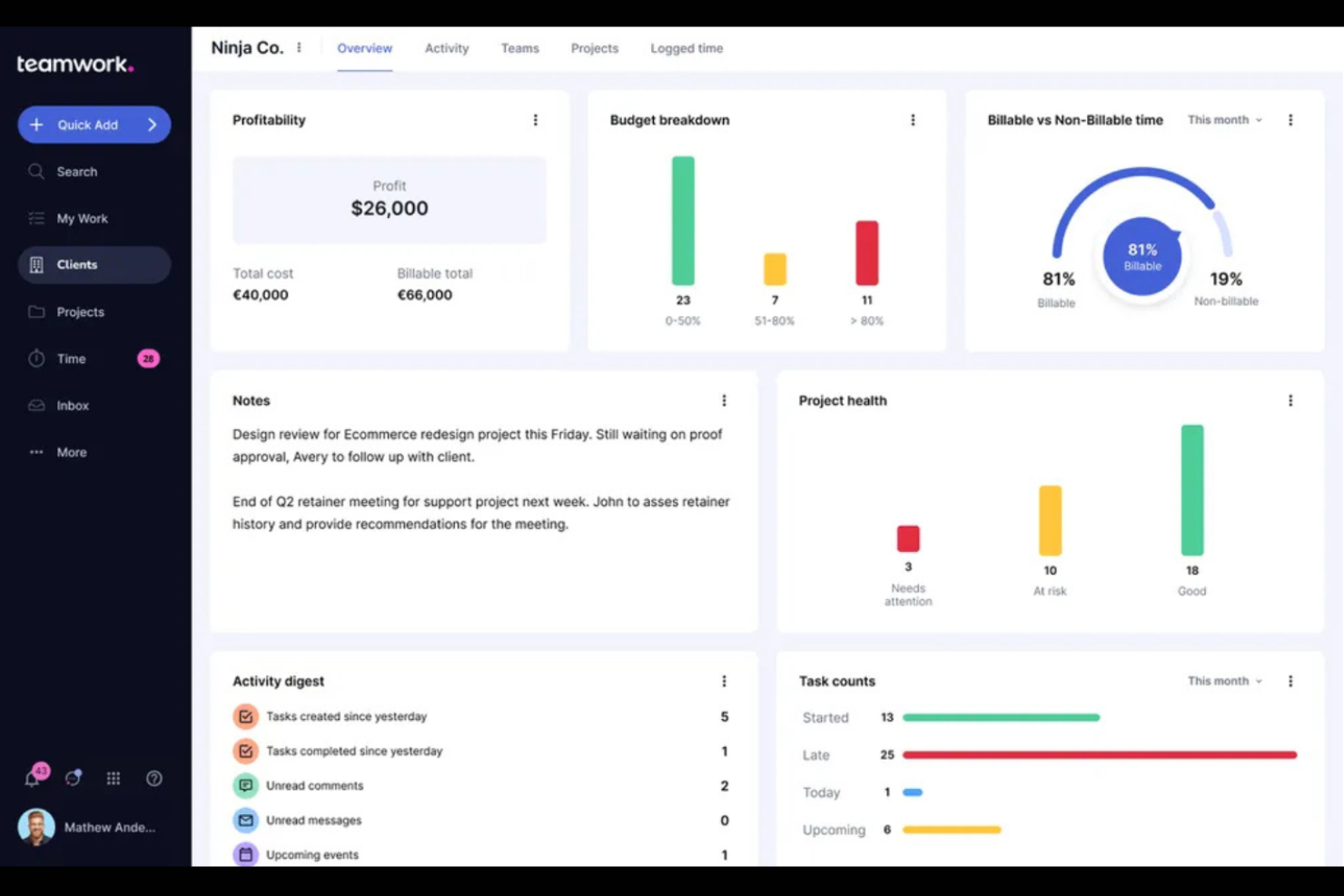Open the timer icon near notifications
The height and width of the screenshot is (896, 1344).
click(73, 778)
